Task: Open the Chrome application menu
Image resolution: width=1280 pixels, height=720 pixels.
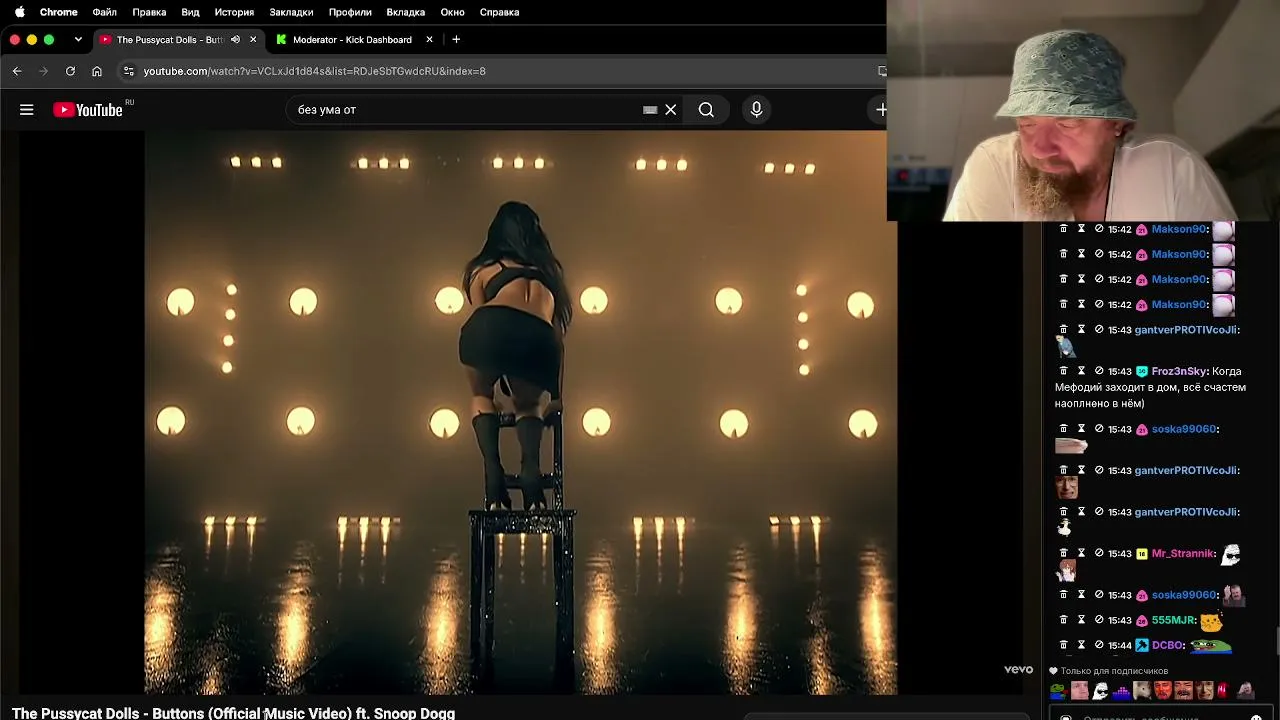Action: 59,12
